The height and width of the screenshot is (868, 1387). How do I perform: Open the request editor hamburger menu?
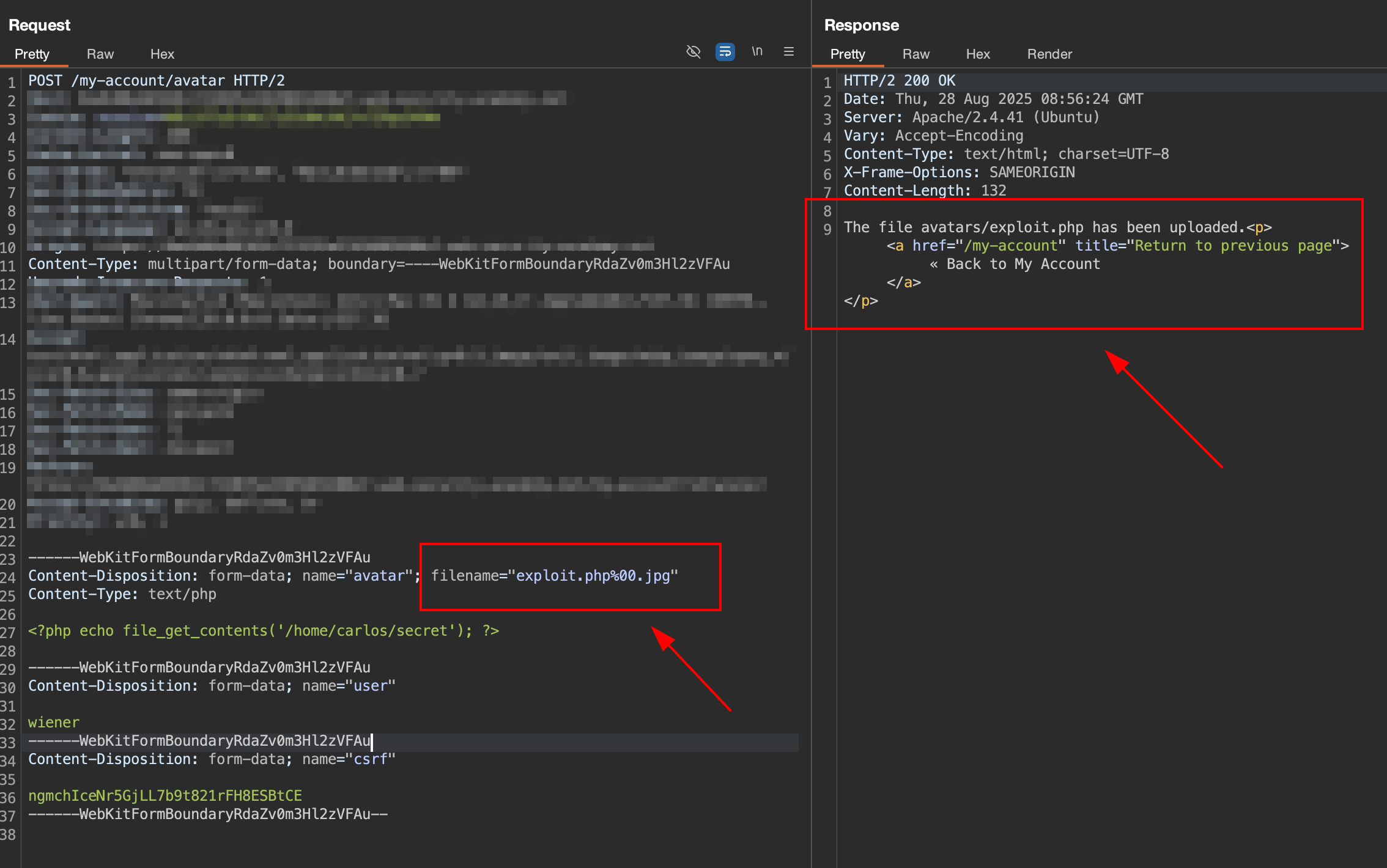(789, 52)
